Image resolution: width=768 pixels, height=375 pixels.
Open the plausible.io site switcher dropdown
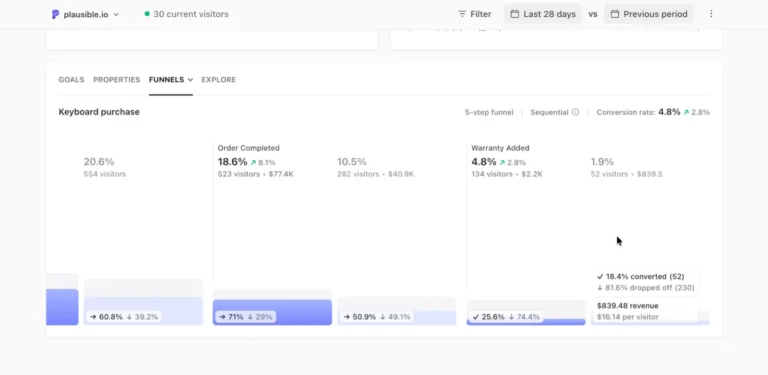85,14
